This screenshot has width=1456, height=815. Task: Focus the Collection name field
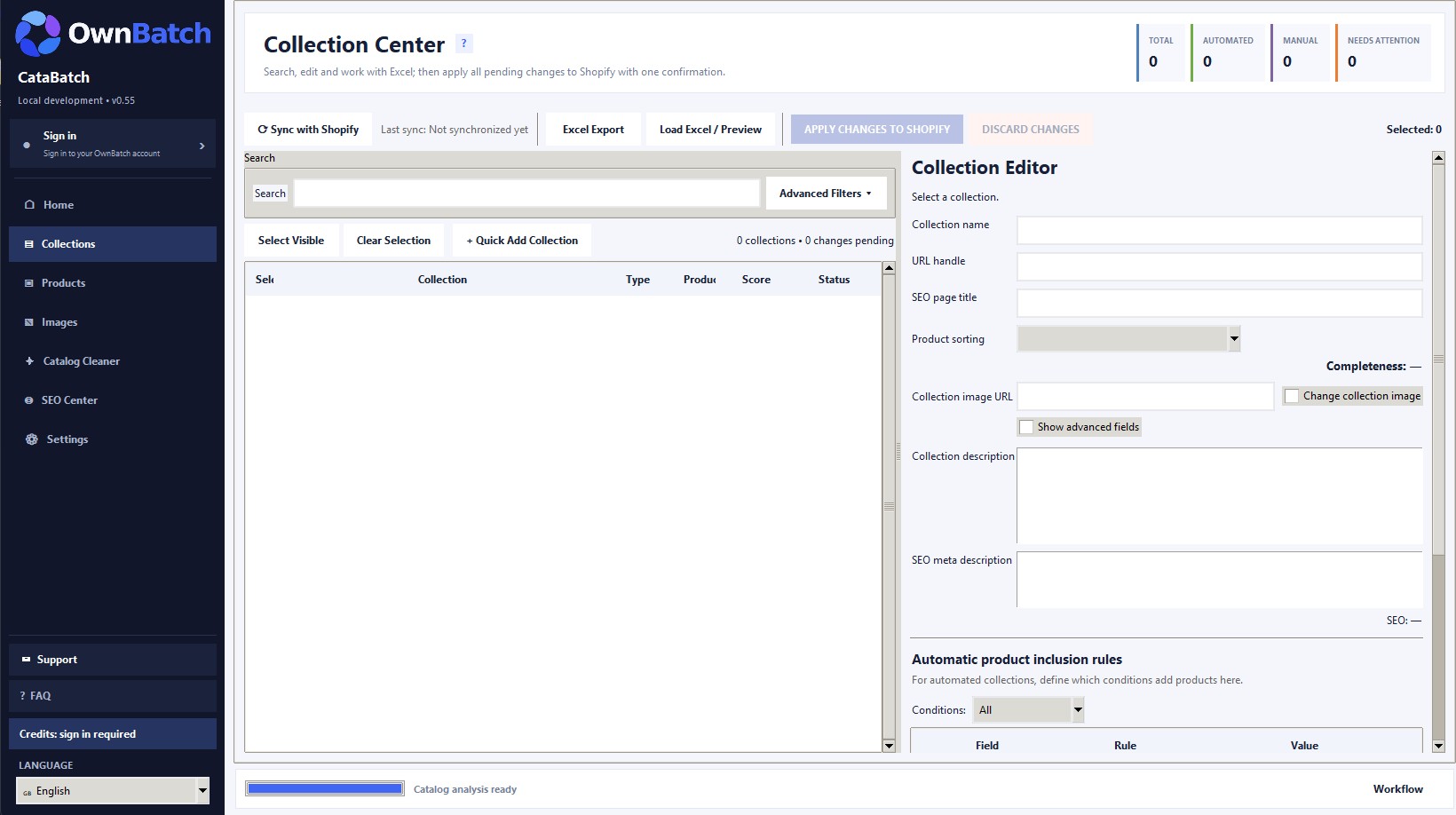click(x=1219, y=230)
